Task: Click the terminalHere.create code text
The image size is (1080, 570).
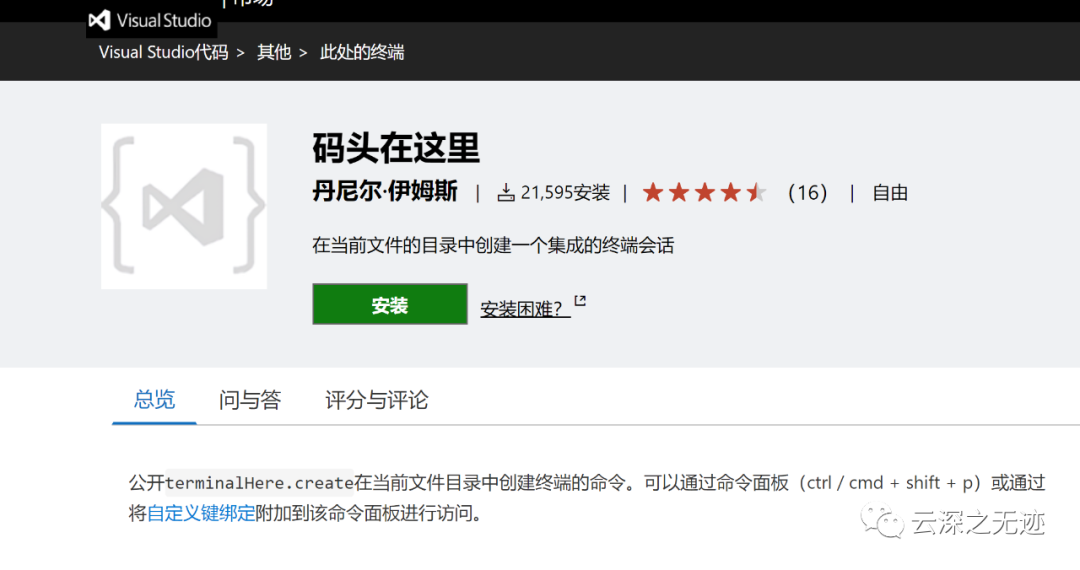Action: pyautogui.click(x=260, y=483)
